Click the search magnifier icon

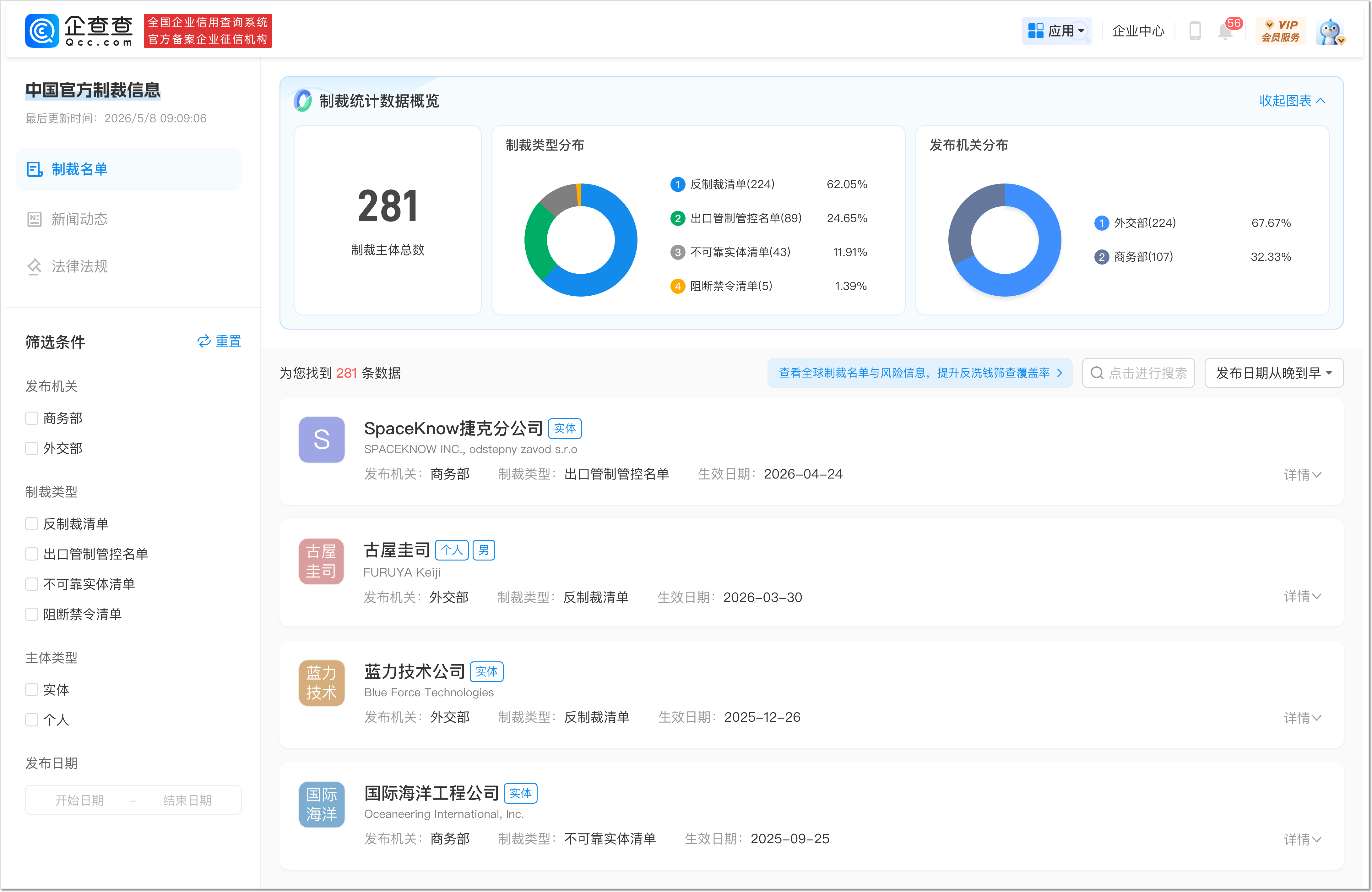(1097, 373)
